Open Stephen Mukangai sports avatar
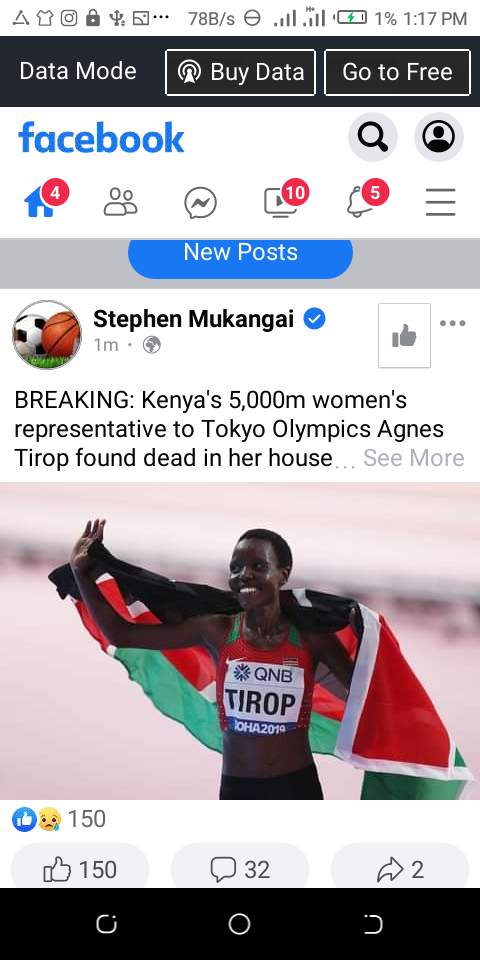This screenshot has width=480, height=960. pyautogui.click(x=47, y=335)
